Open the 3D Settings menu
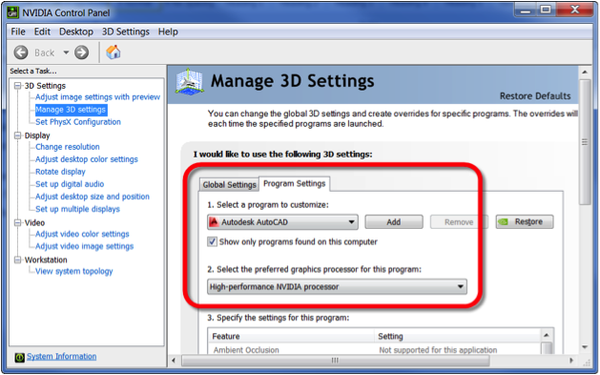This screenshot has width=600, height=375. pyautogui.click(x=126, y=32)
